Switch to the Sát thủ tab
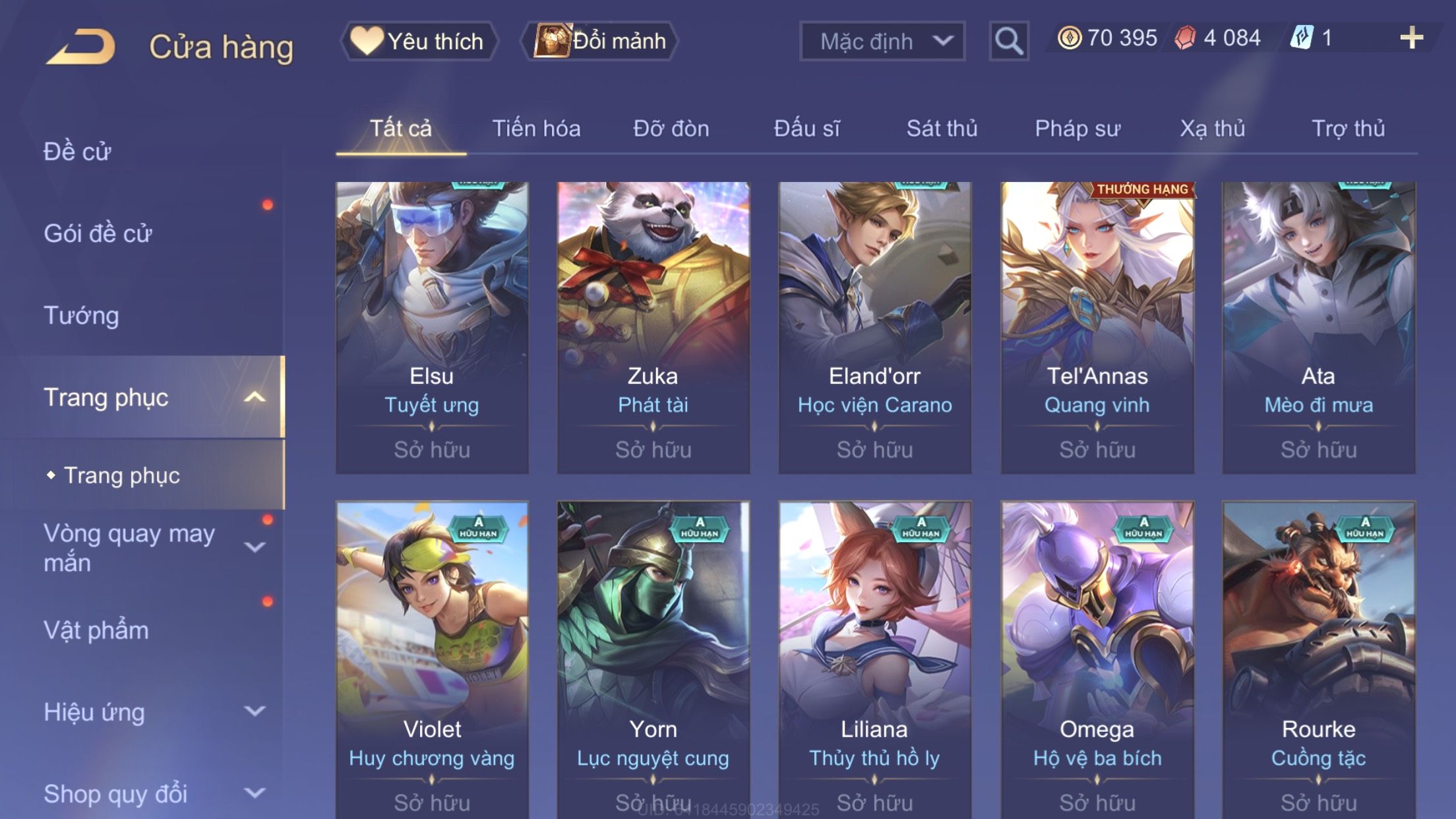Viewport: 1456px width, 819px height. point(942,129)
